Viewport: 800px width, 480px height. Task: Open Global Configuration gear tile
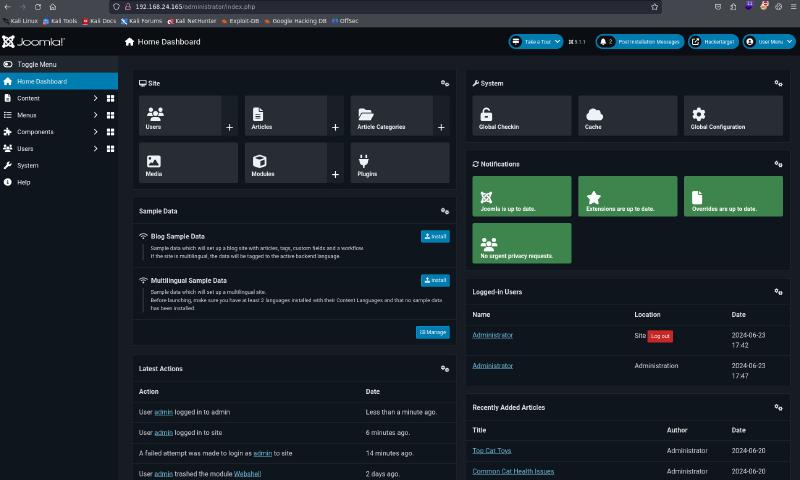(733, 115)
